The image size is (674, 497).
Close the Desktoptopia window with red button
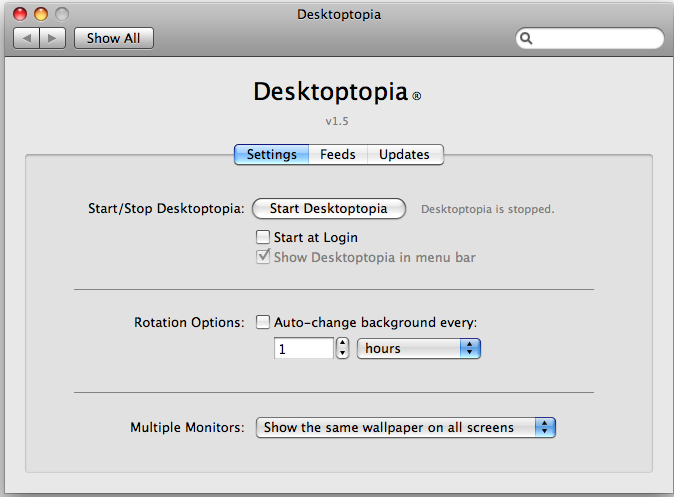(20, 14)
